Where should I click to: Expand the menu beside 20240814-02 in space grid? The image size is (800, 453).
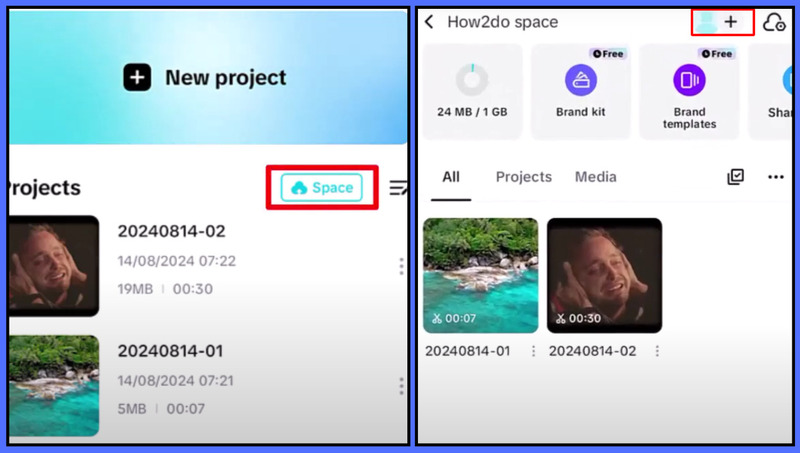point(657,351)
